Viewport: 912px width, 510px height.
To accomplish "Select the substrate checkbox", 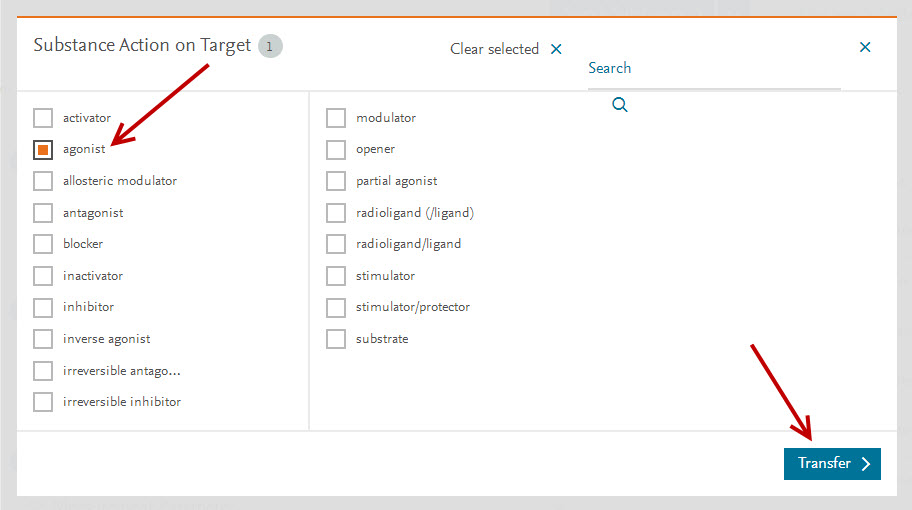I will pyautogui.click(x=336, y=339).
